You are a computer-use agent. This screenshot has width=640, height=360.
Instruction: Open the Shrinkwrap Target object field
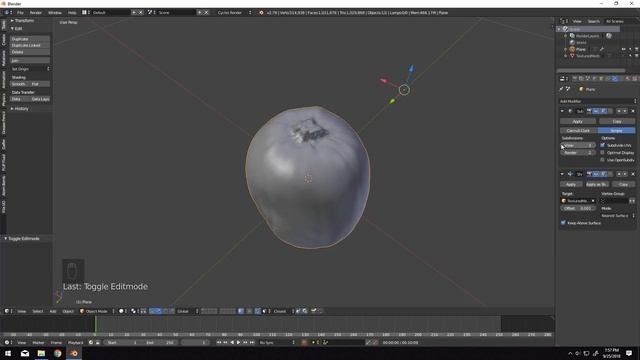[578, 201]
